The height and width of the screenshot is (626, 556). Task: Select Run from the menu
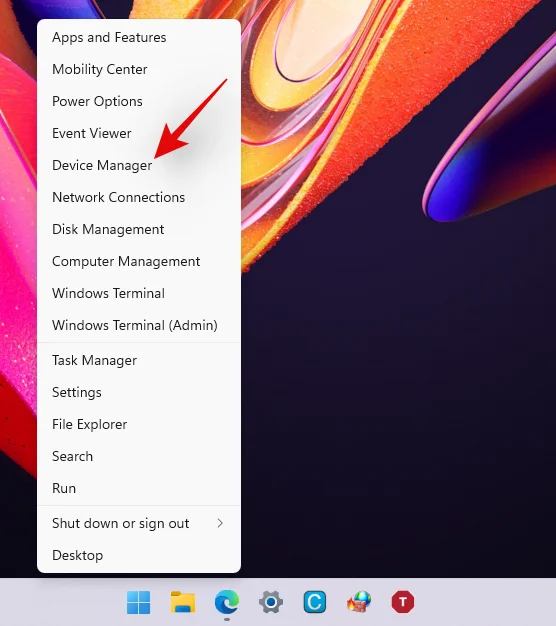139,488
